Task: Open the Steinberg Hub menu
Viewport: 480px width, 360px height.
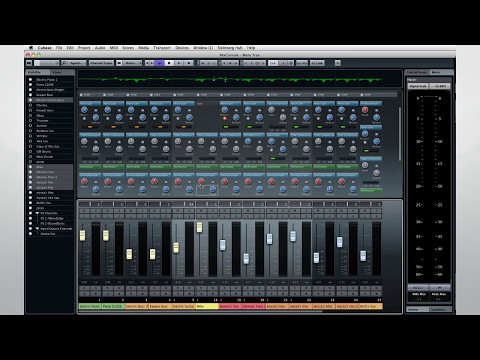Action: point(230,48)
